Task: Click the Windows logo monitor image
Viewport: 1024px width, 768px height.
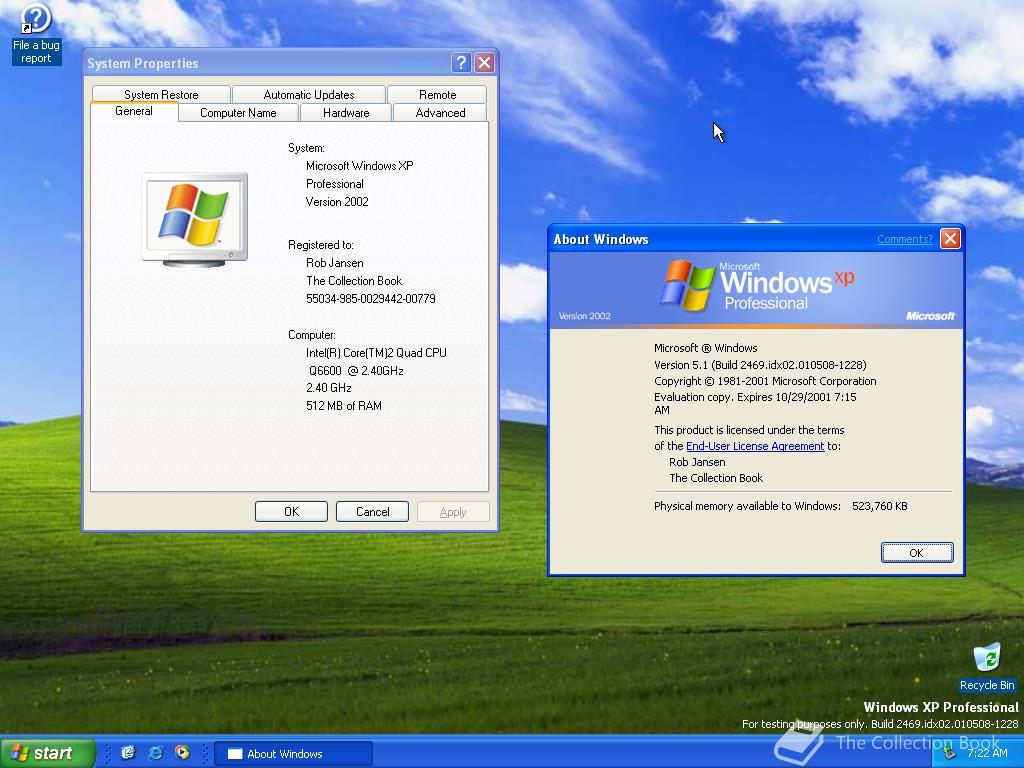Action: click(x=195, y=219)
